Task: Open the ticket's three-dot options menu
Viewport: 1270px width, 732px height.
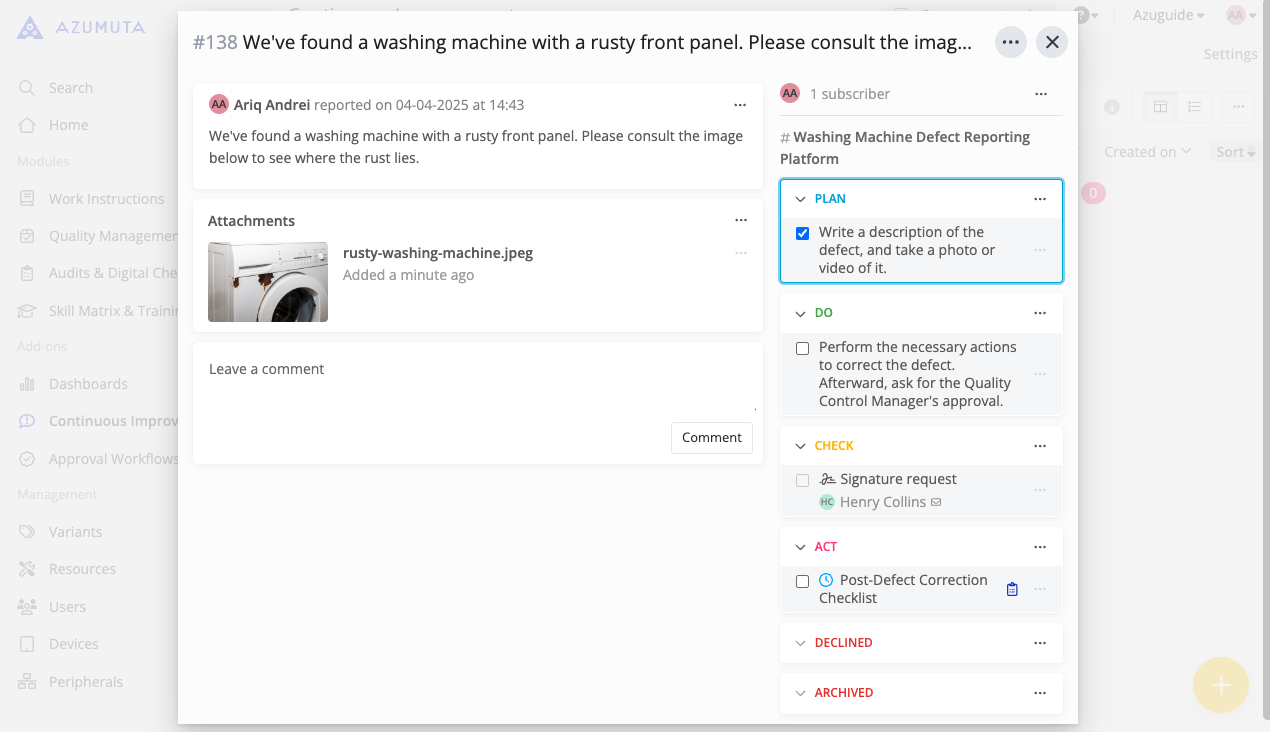Action: pyautogui.click(x=1010, y=42)
